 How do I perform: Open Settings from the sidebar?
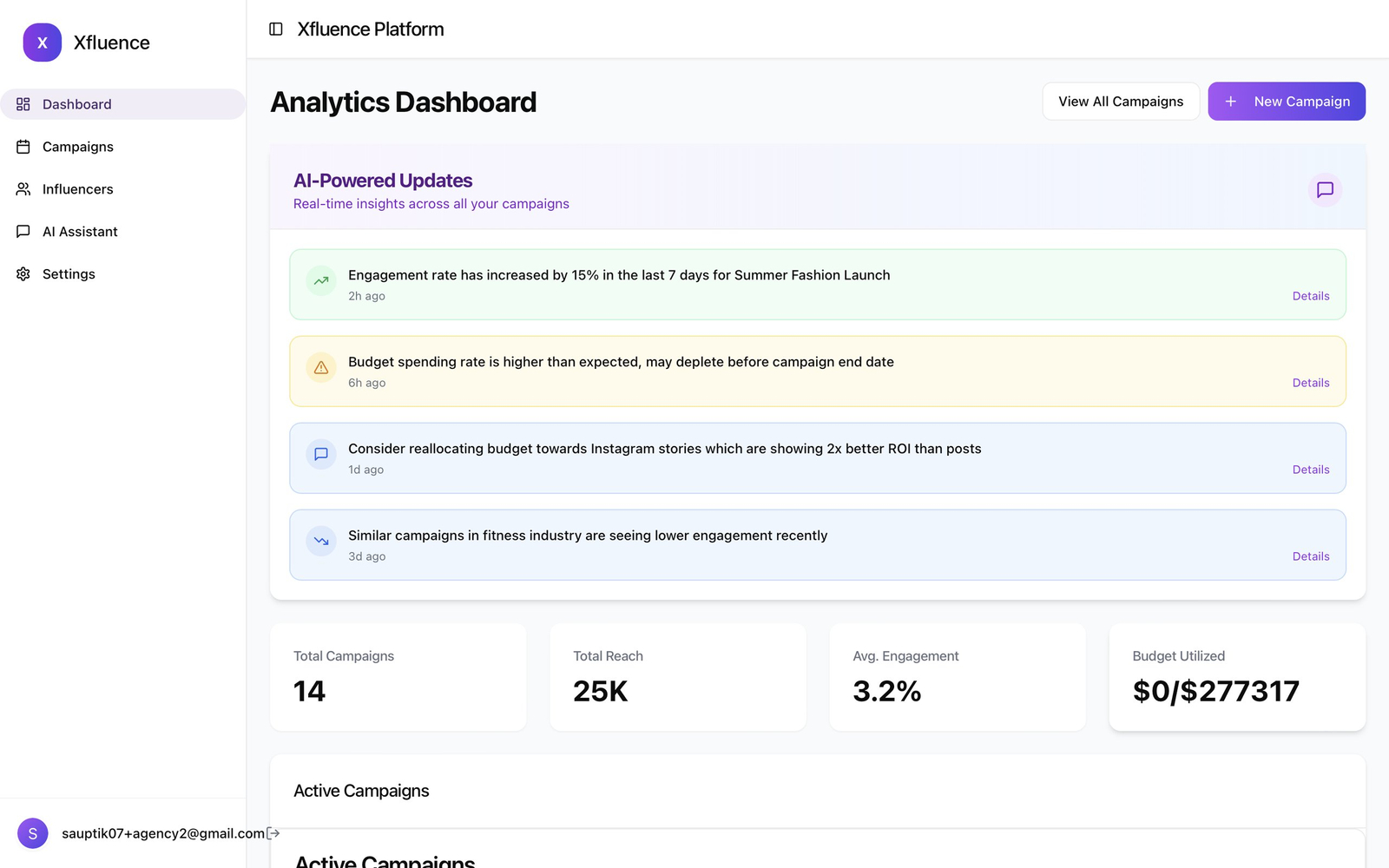click(x=122, y=274)
